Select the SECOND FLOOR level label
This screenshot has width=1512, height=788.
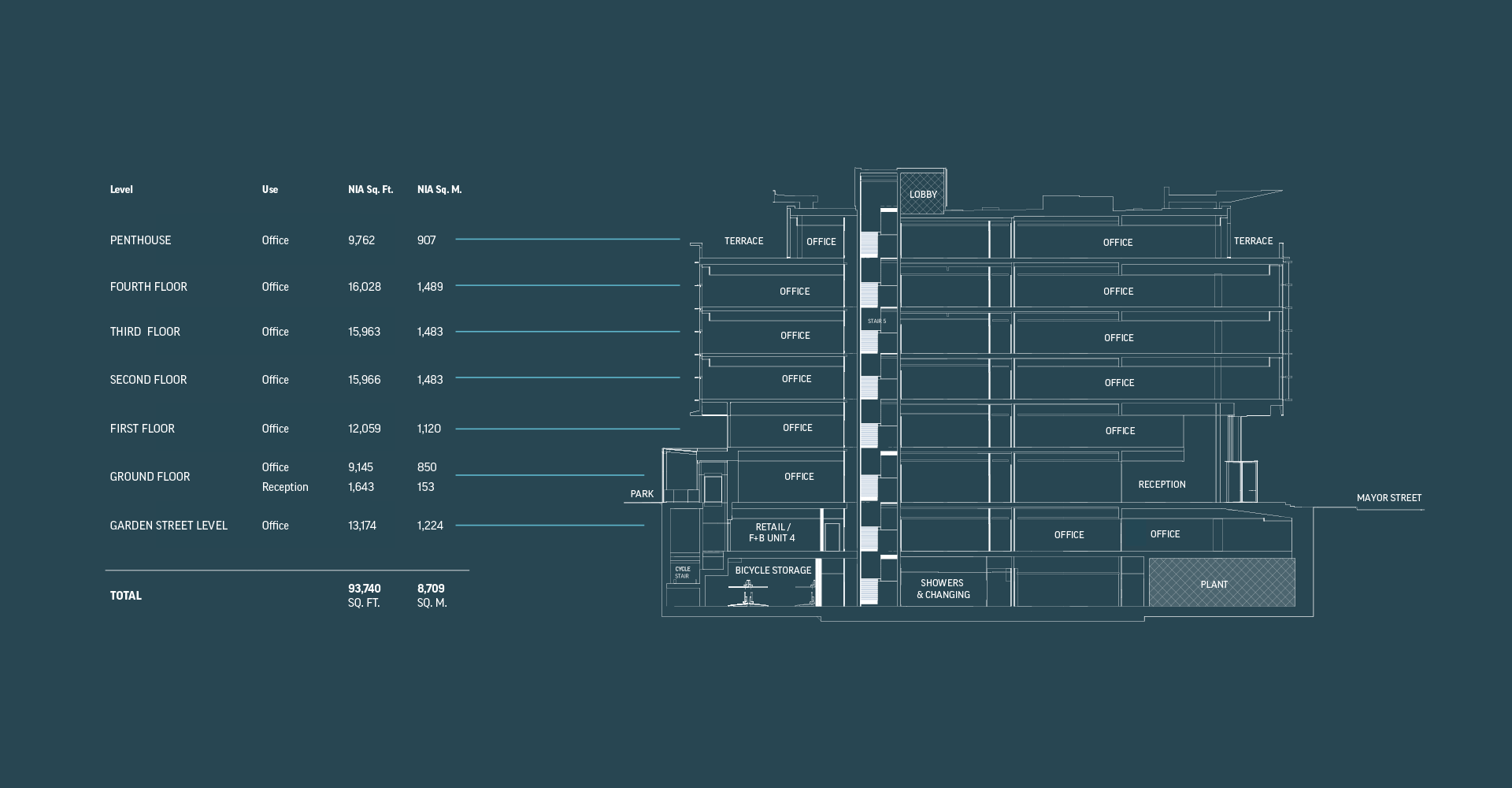[x=148, y=380]
